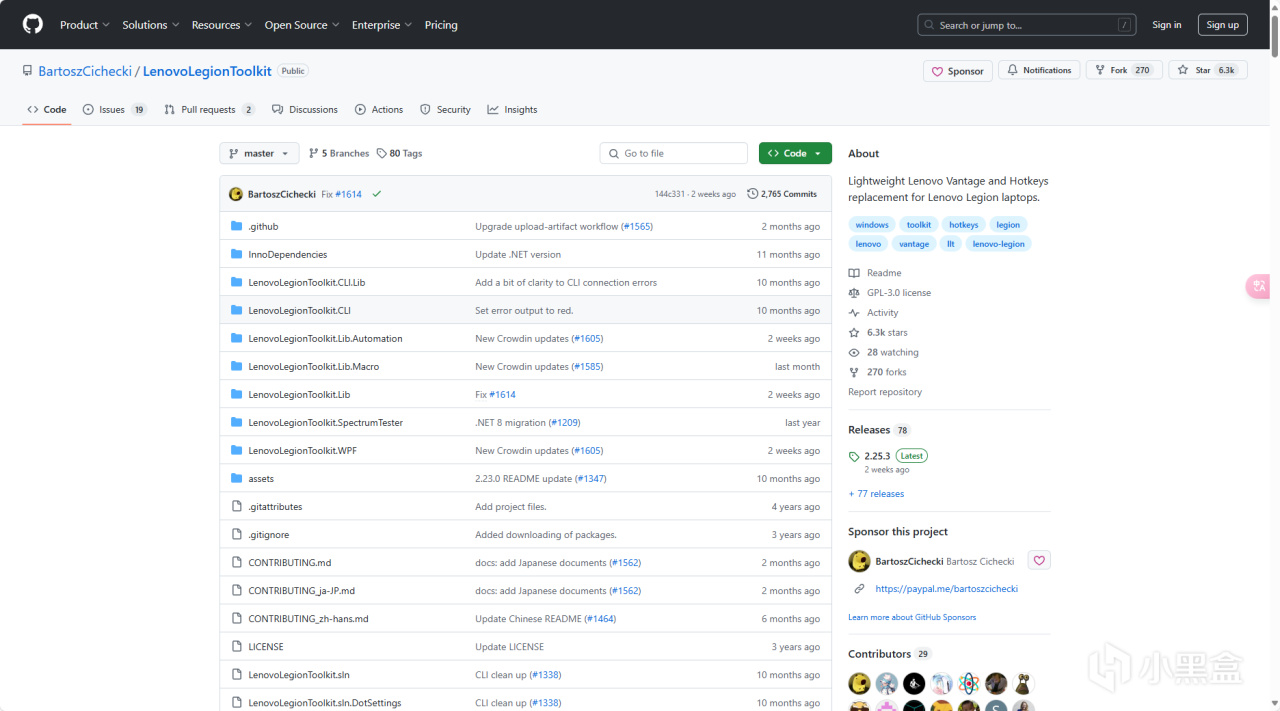The height and width of the screenshot is (711, 1280).
Task: Open the InnoDependencies folder icon
Action: (237, 254)
